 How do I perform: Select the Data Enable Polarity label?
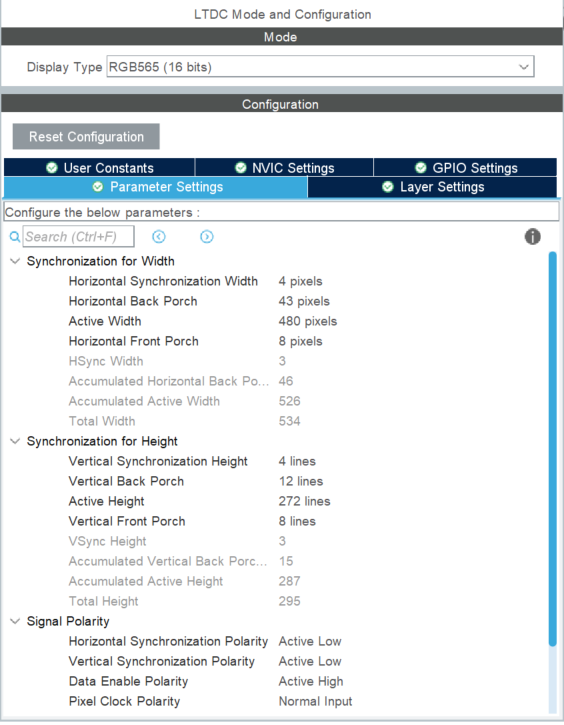point(128,681)
